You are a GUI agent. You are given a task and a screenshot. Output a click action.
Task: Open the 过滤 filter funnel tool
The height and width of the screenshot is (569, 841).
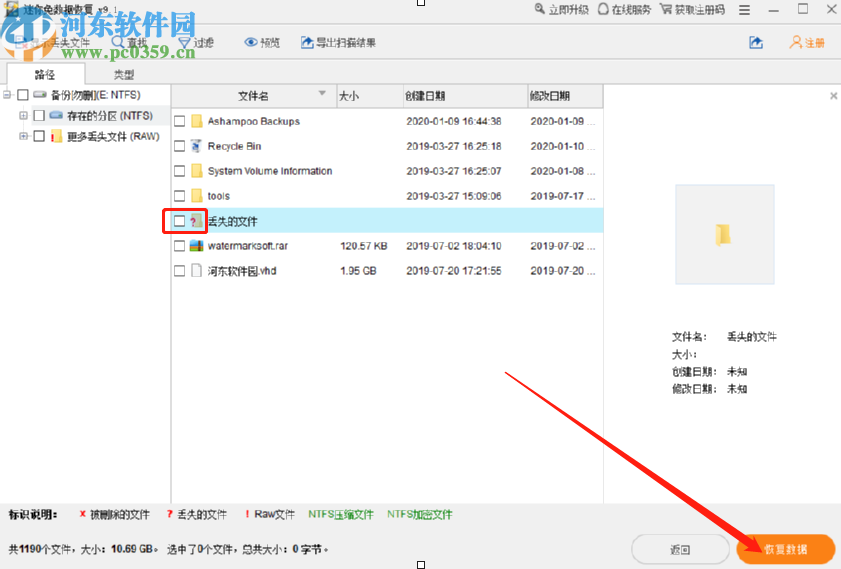click(196, 42)
